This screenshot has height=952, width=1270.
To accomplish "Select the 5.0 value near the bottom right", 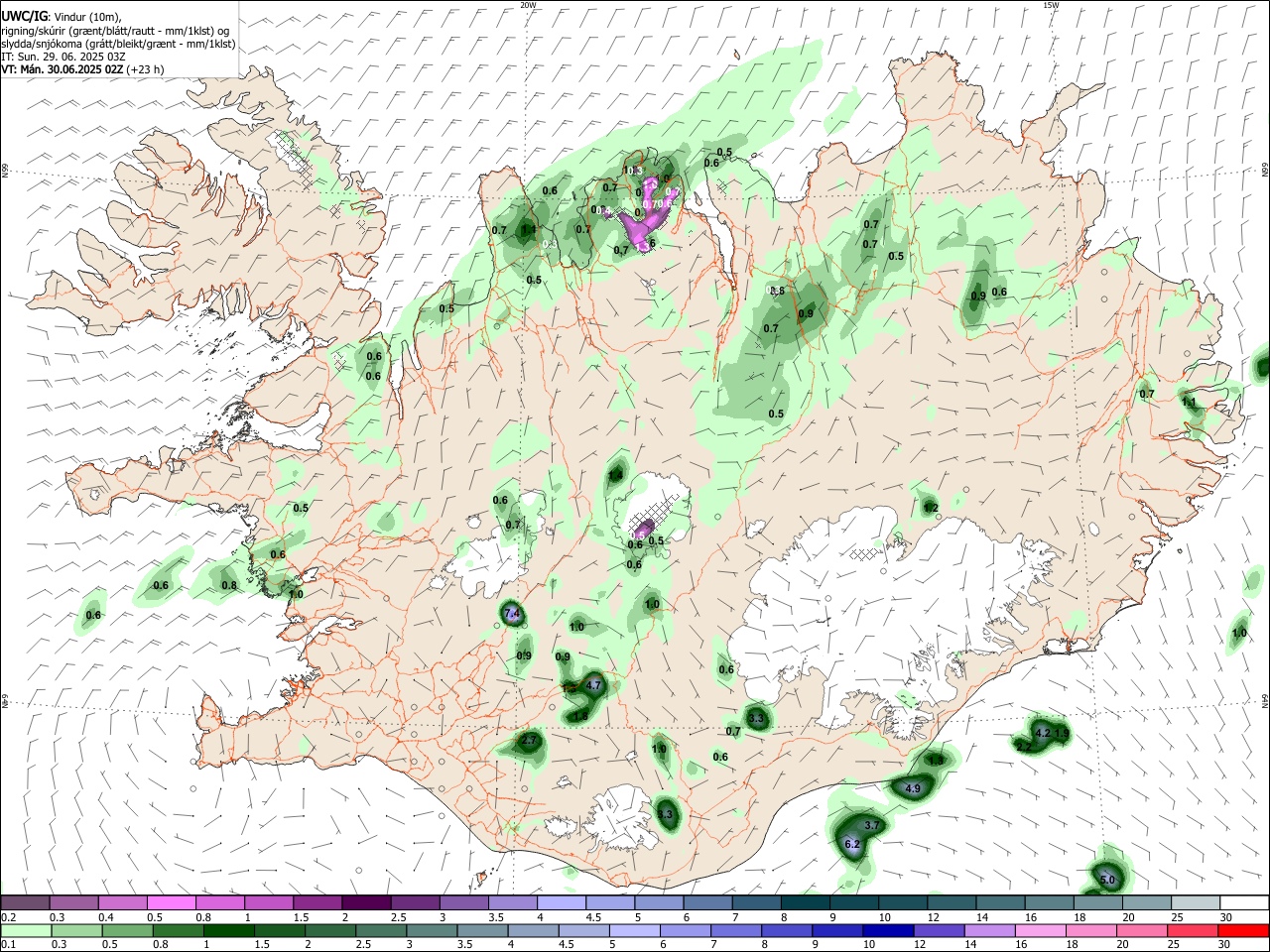I will pos(1108,880).
